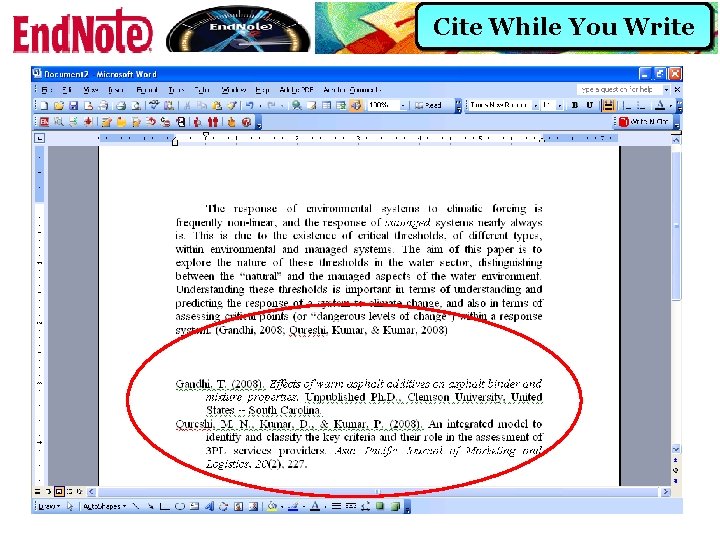Viewport: 720px width, 540px height.
Task: Expand EndNote toolbar options arrow
Action: 259,123
